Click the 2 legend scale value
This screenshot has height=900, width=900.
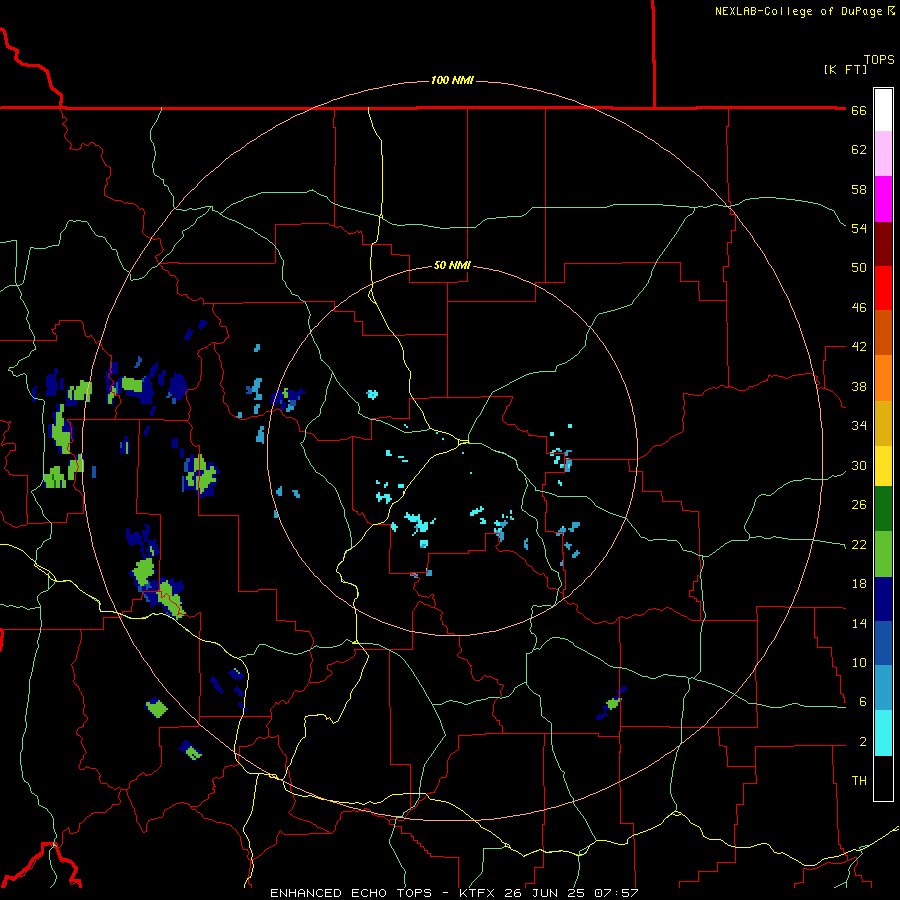coord(863,742)
